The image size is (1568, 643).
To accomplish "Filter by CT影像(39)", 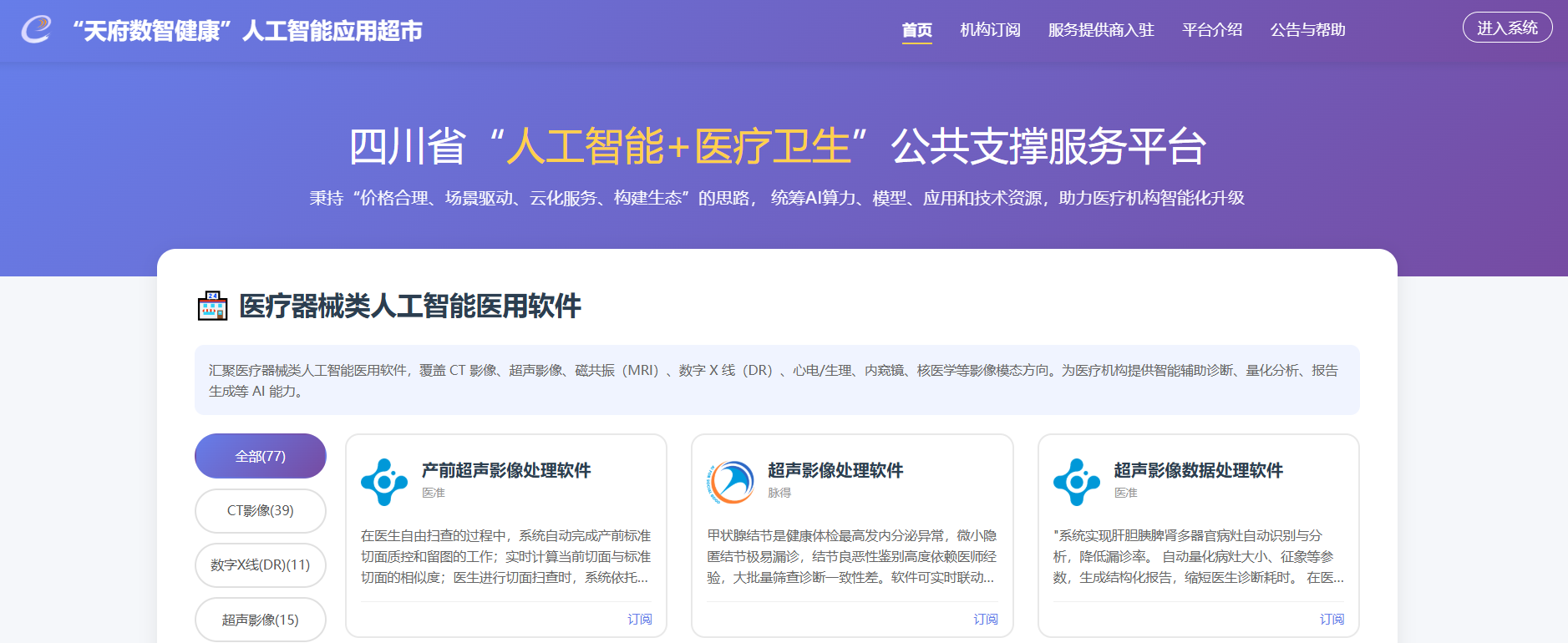I will [261, 510].
